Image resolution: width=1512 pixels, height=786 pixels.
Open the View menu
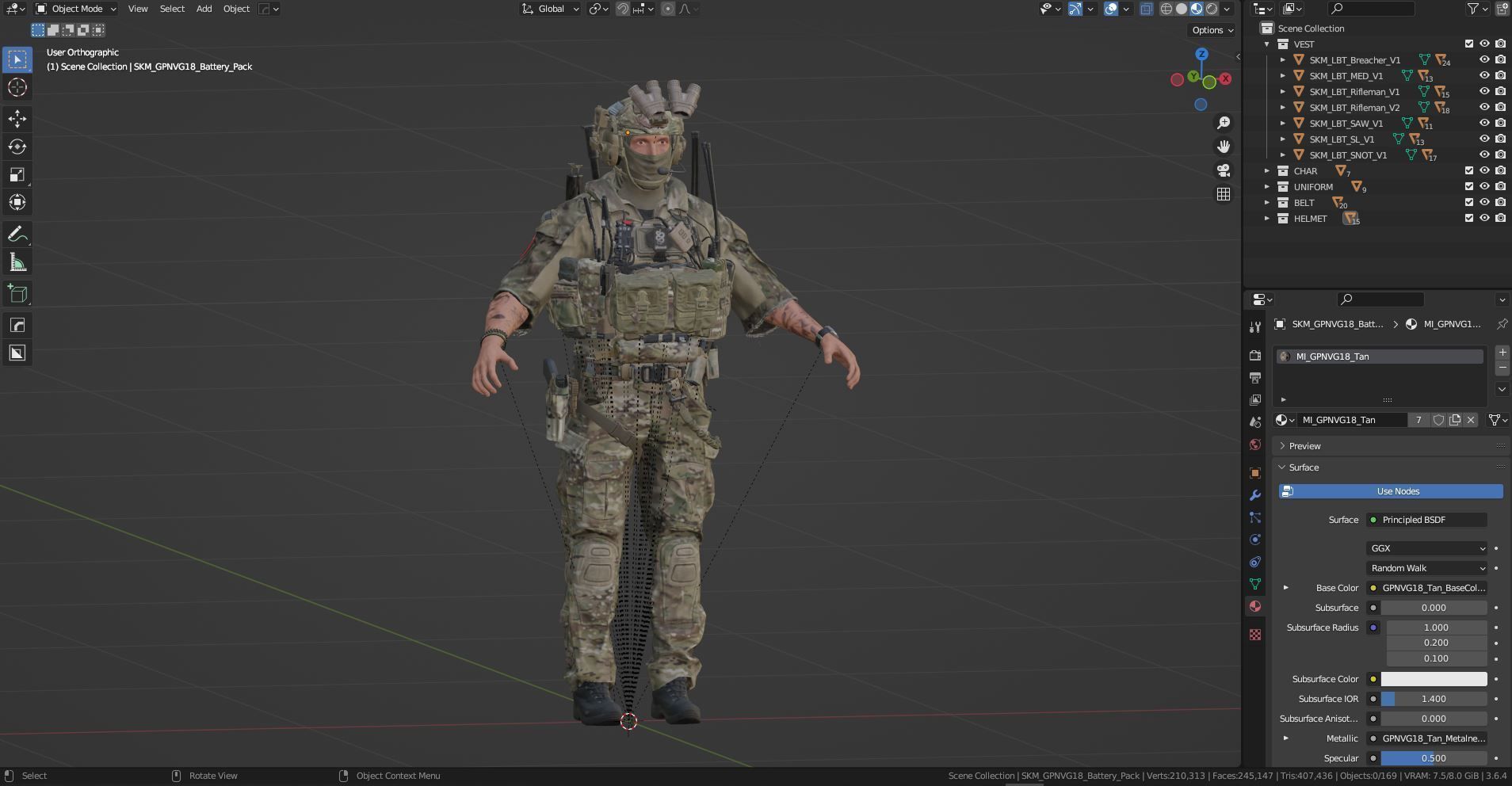138,9
